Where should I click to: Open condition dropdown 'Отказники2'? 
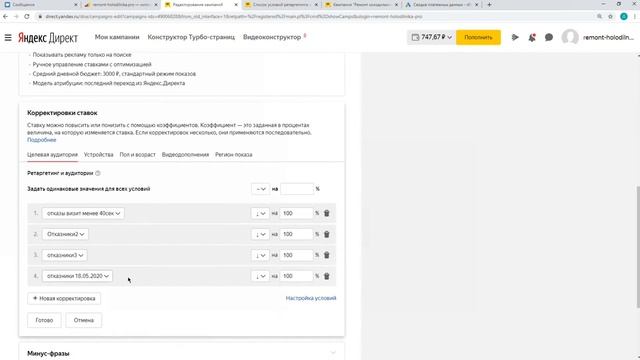pos(65,234)
